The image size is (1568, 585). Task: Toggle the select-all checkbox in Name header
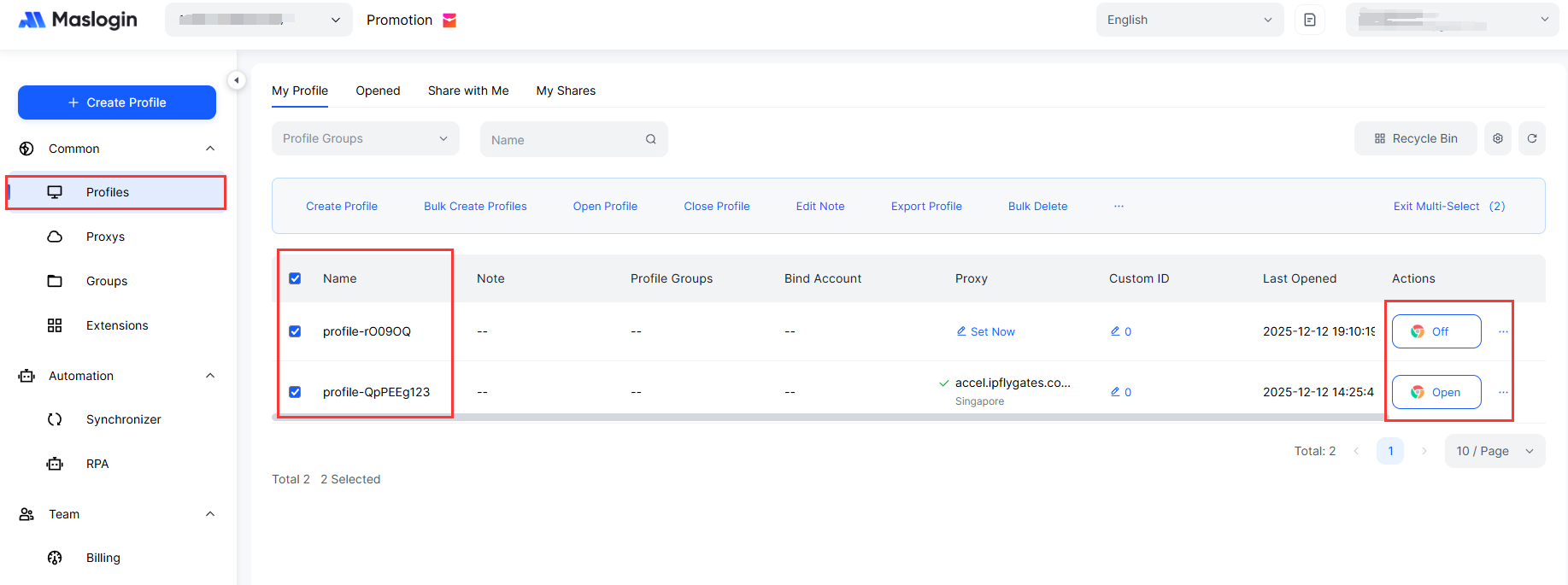tap(295, 278)
